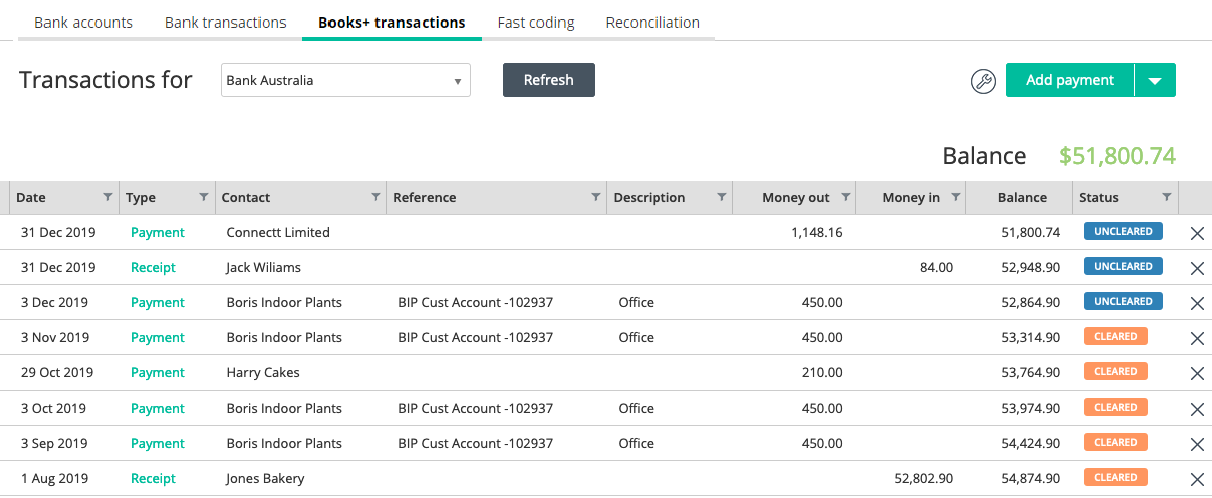Remove the Jack Wiliams receipt row
Viewport: 1212px width, 498px height.
[x=1197, y=268]
